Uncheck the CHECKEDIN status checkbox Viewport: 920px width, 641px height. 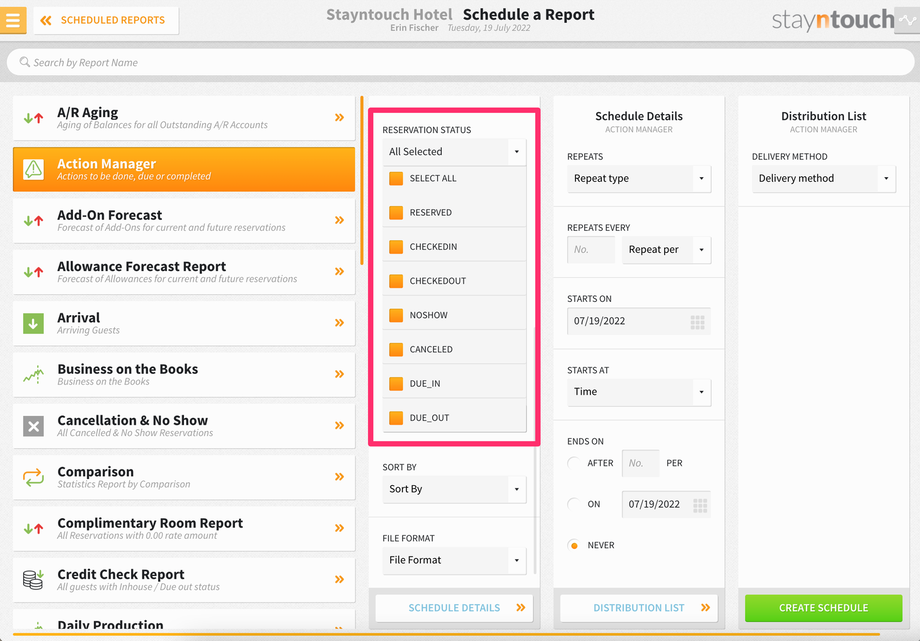(x=396, y=247)
